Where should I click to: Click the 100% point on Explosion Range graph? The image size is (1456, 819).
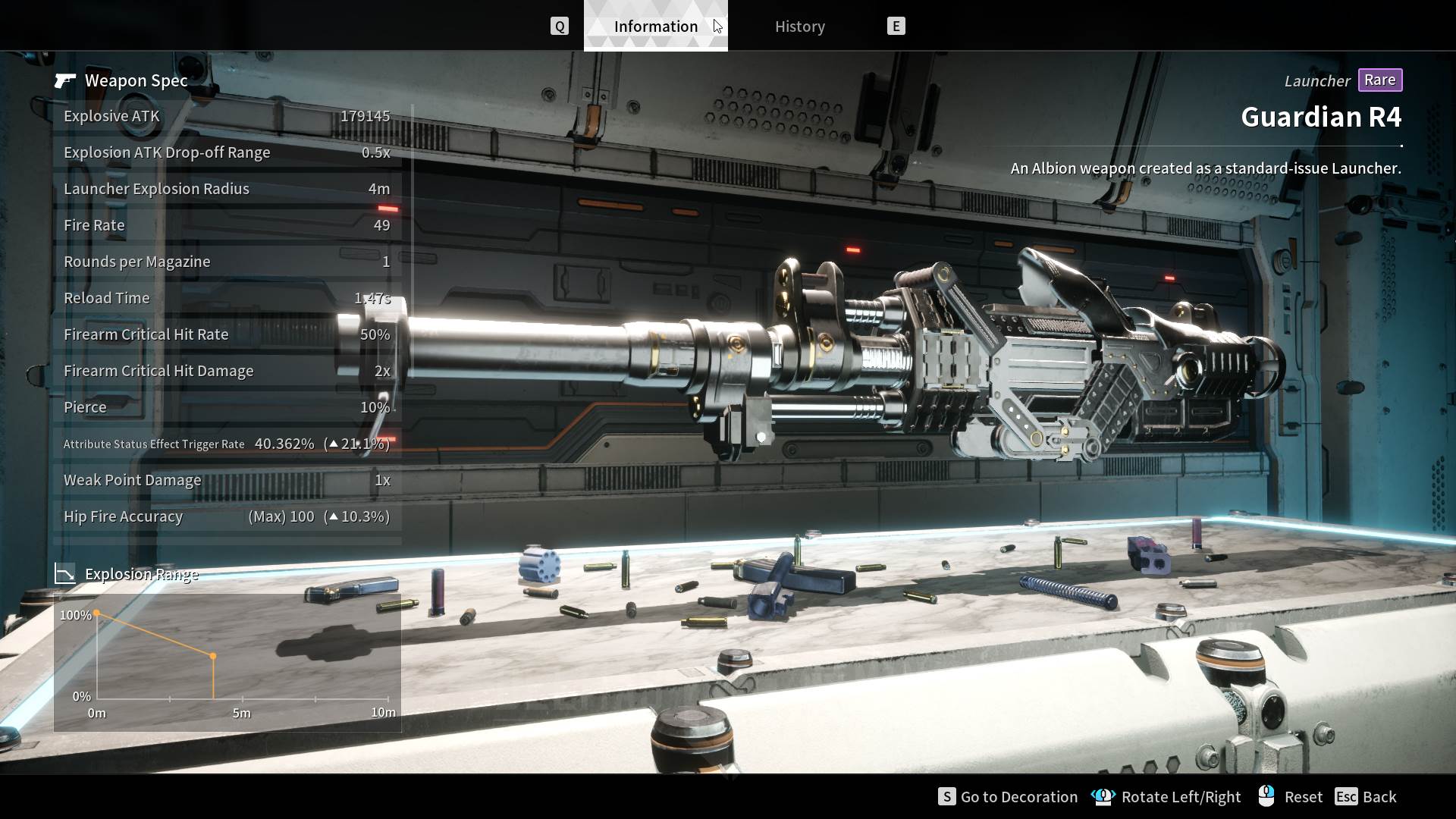coord(97,613)
